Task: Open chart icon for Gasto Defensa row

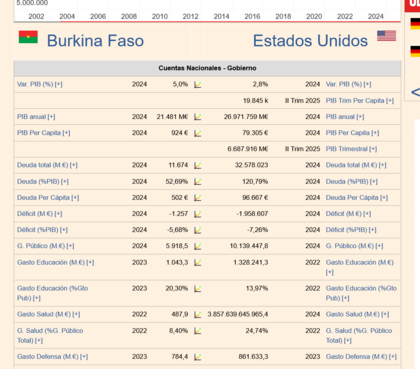Action: point(198,357)
